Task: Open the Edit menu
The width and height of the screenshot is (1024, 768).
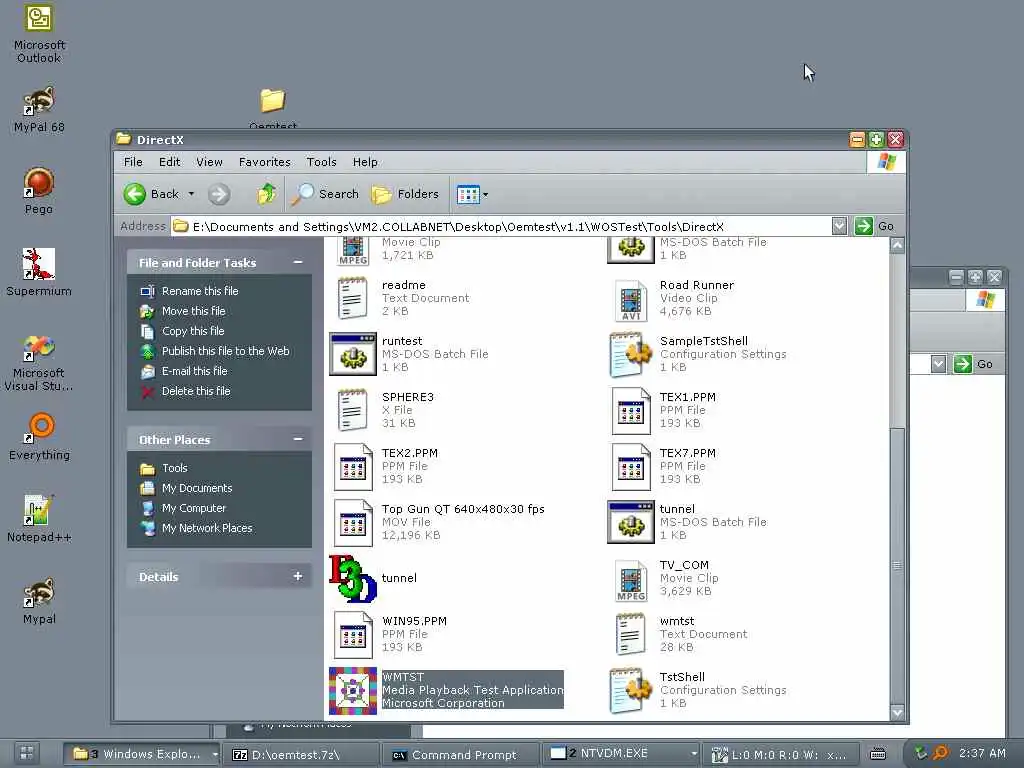Action: click(x=170, y=162)
